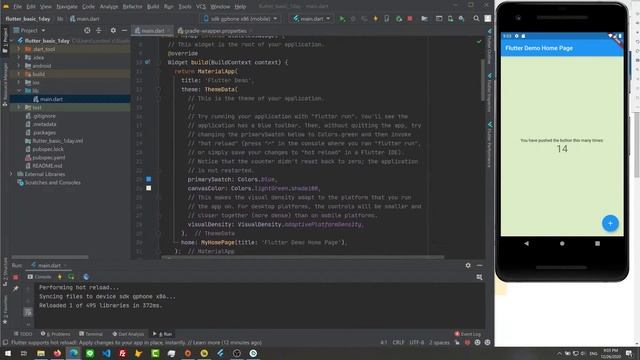Open Project panel settings gear
This screenshot has width=640, height=360.
point(113,31)
